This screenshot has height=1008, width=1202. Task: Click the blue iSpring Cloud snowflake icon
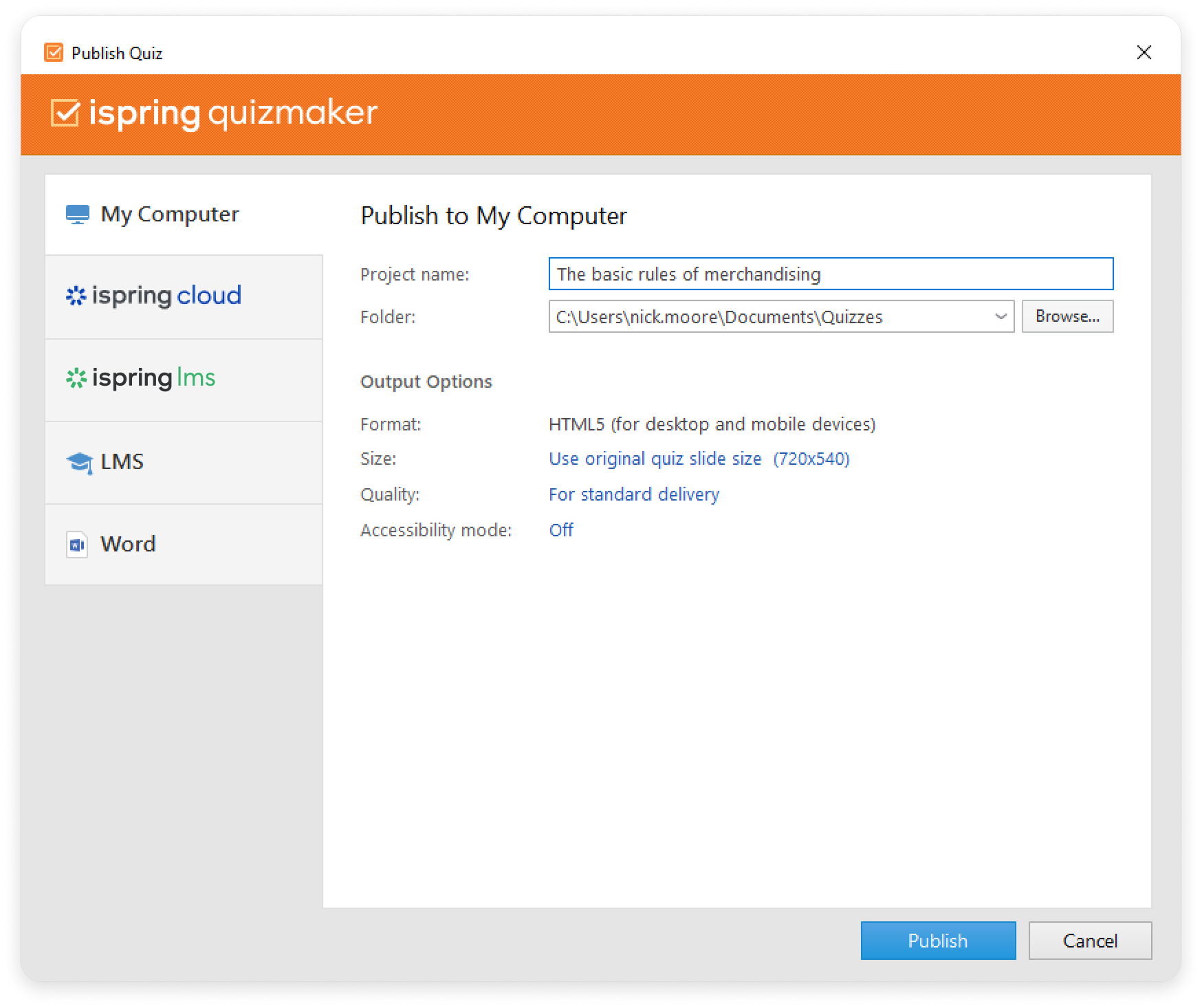(76, 296)
